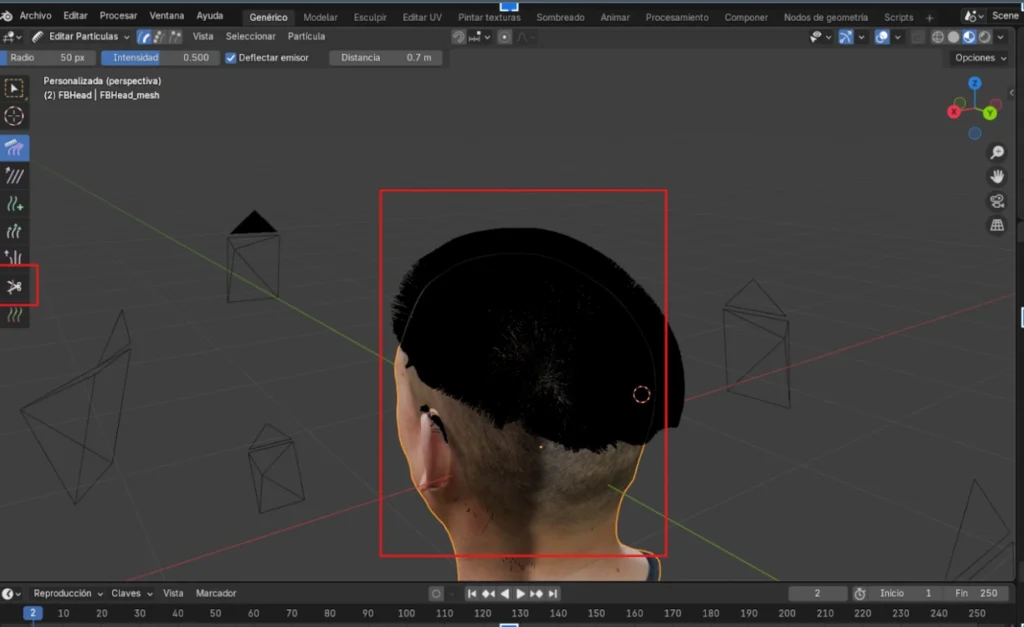The height and width of the screenshot is (627, 1024).
Task: Click the Fin 250 end frame field
Action: 975,593
